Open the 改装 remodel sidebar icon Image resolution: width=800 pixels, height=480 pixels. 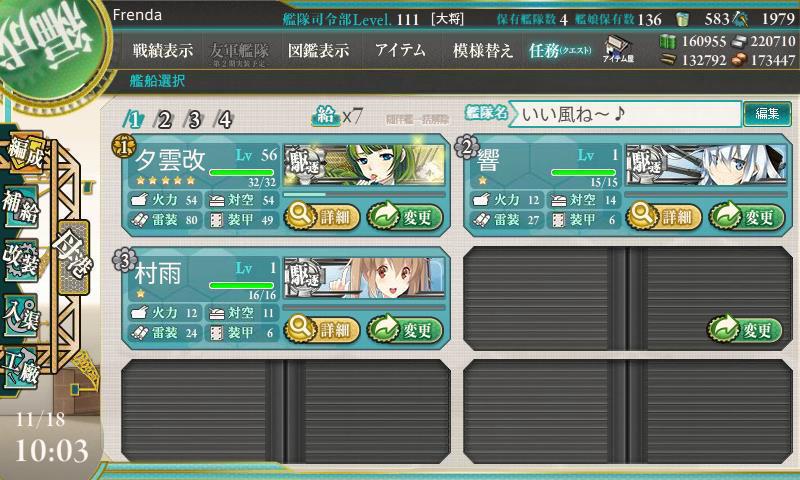[21, 259]
